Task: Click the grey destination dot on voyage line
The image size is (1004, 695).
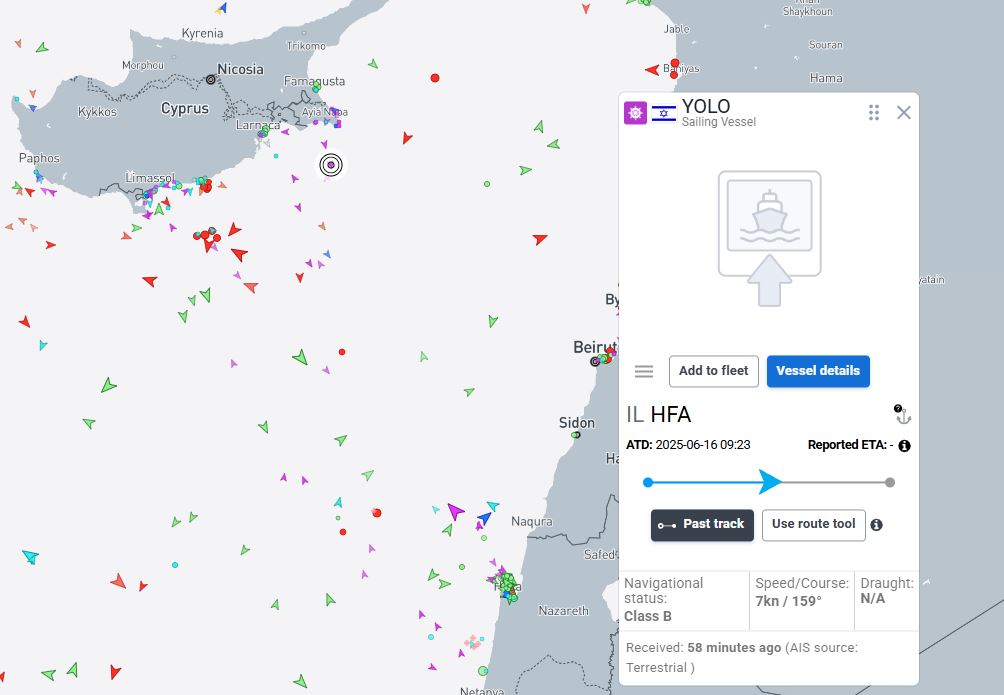Action: (889, 482)
